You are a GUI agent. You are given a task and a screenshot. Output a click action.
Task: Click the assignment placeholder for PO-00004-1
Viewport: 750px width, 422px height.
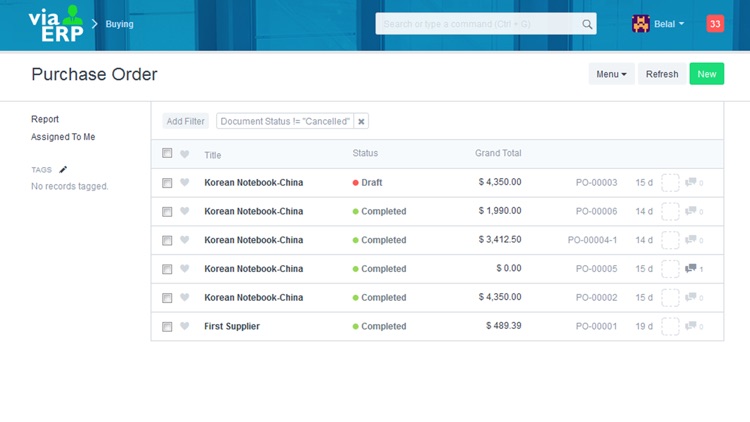point(670,240)
